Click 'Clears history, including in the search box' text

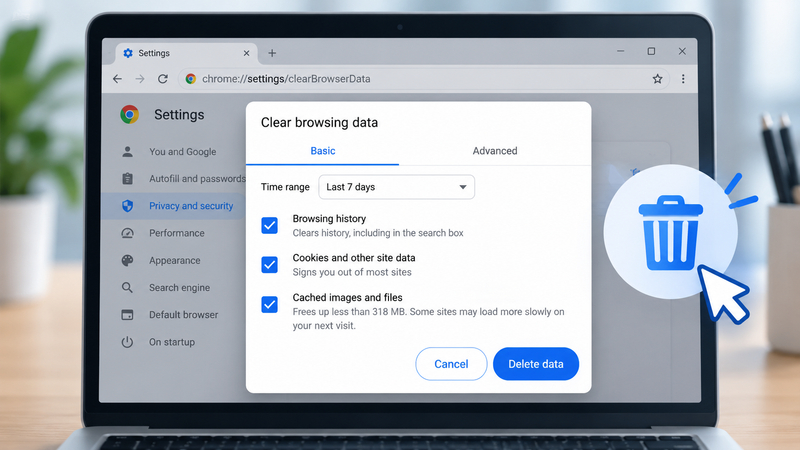tap(378, 233)
